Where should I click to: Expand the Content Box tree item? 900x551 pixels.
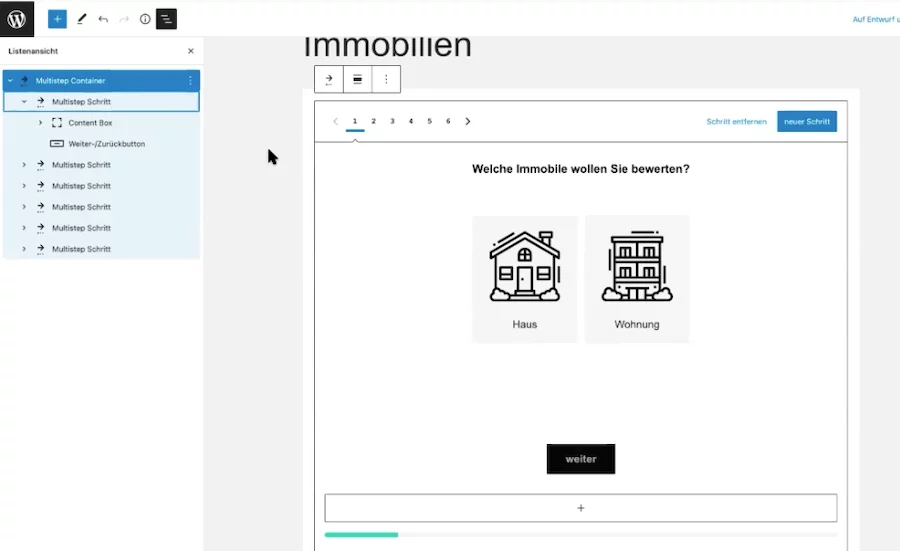40,123
